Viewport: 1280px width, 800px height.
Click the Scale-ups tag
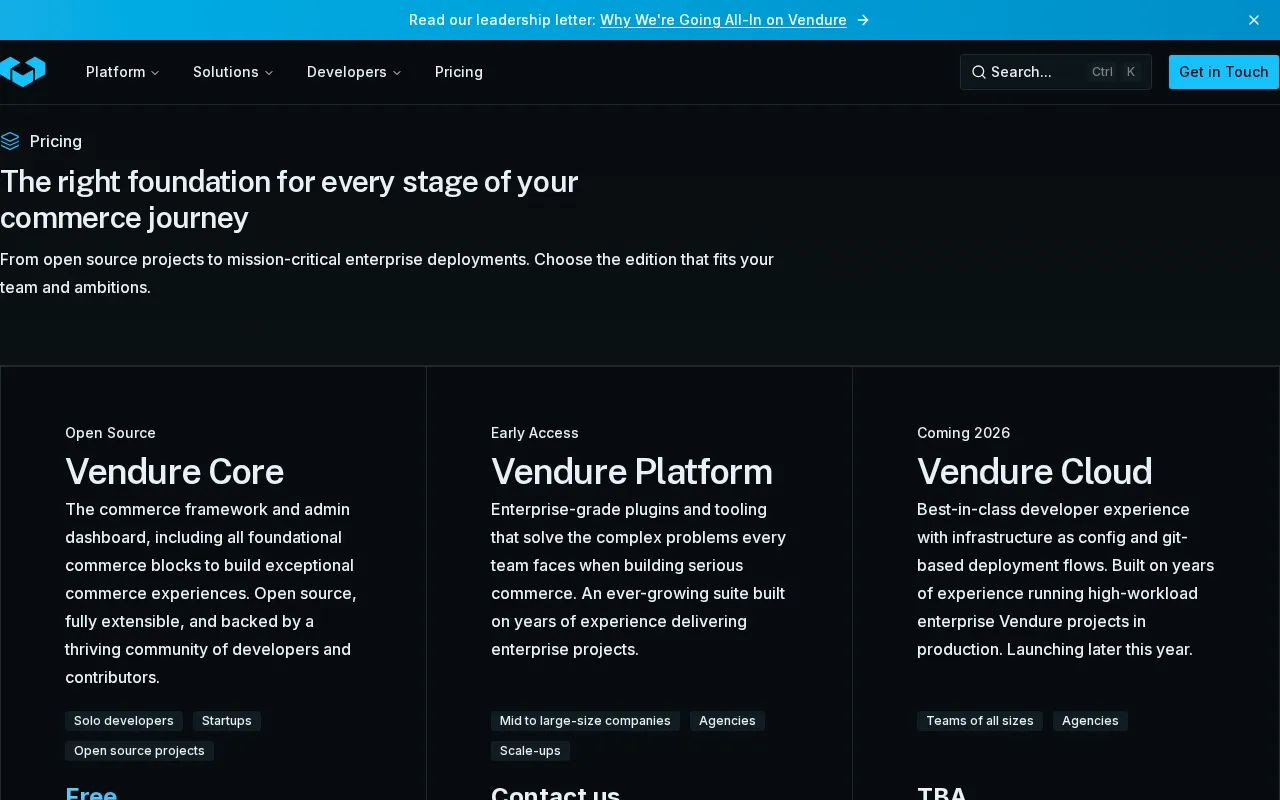coord(530,751)
